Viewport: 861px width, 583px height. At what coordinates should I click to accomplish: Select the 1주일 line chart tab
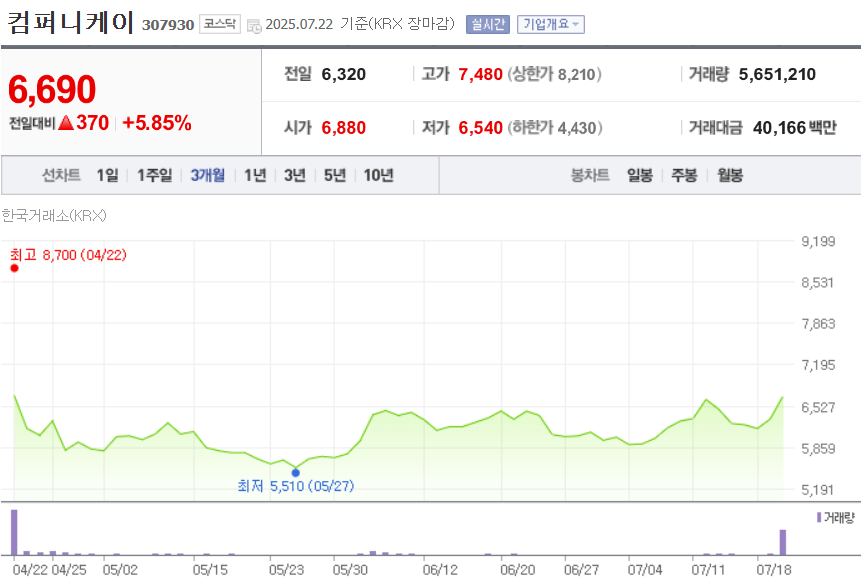click(x=154, y=175)
